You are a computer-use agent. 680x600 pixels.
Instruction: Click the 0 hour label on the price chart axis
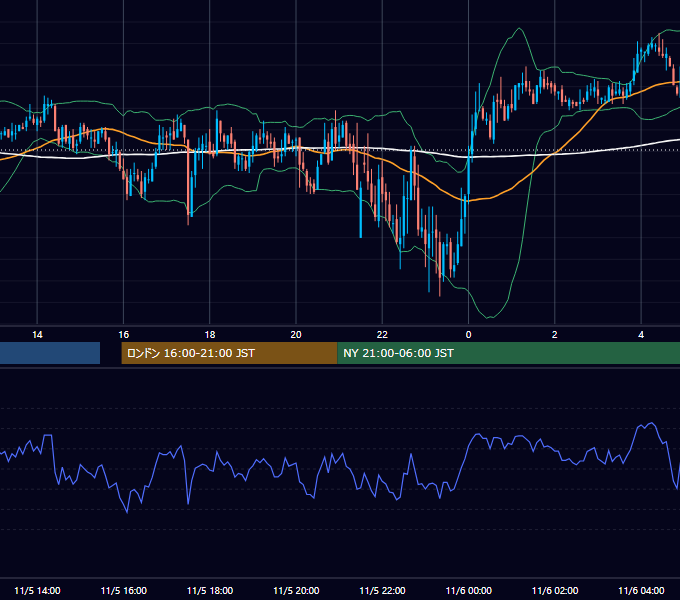[x=468, y=335]
